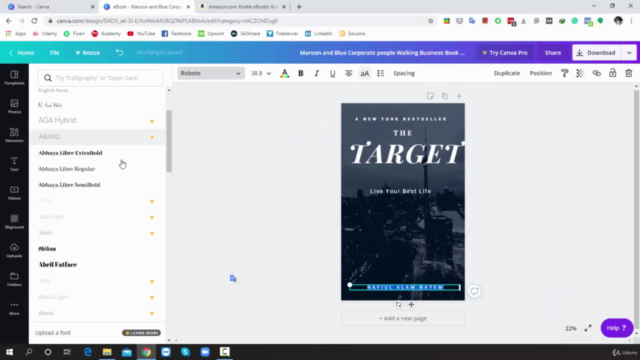Select the Abril Fatface font
The image size is (640, 360).
click(x=97, y=264)
